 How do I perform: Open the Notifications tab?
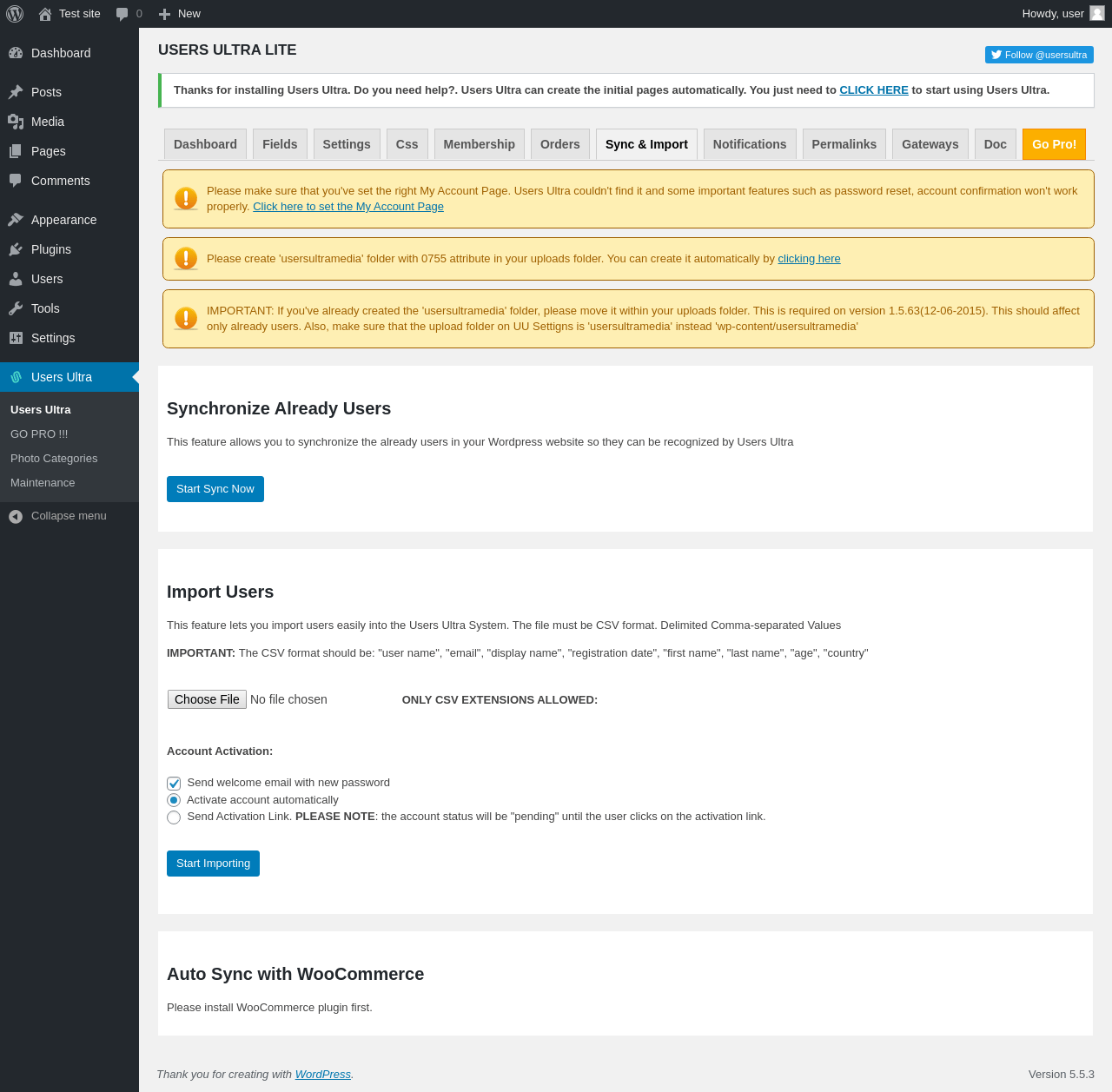tap(750, 144)
